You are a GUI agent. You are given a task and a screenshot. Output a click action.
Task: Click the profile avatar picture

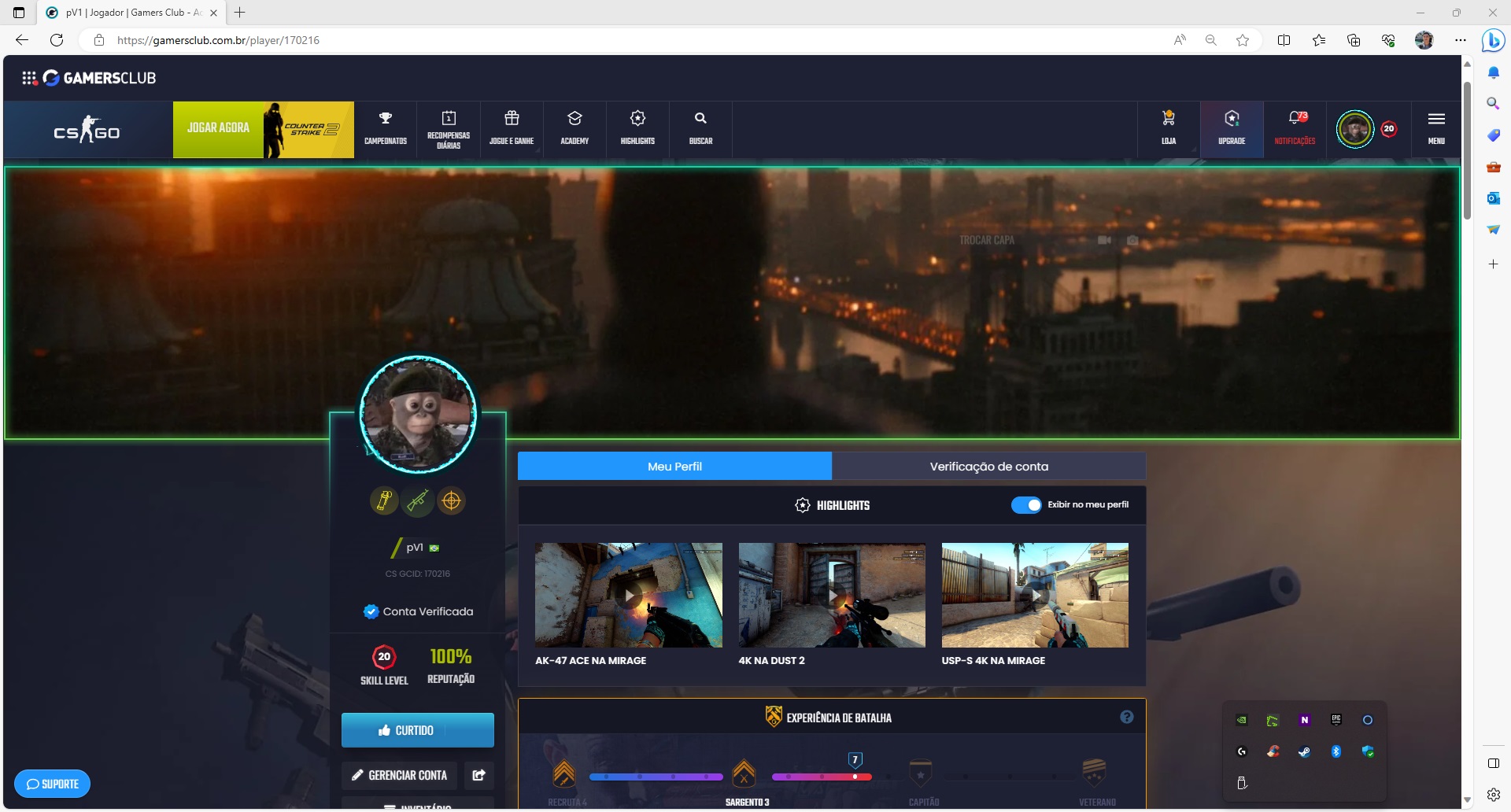point(418,415)
